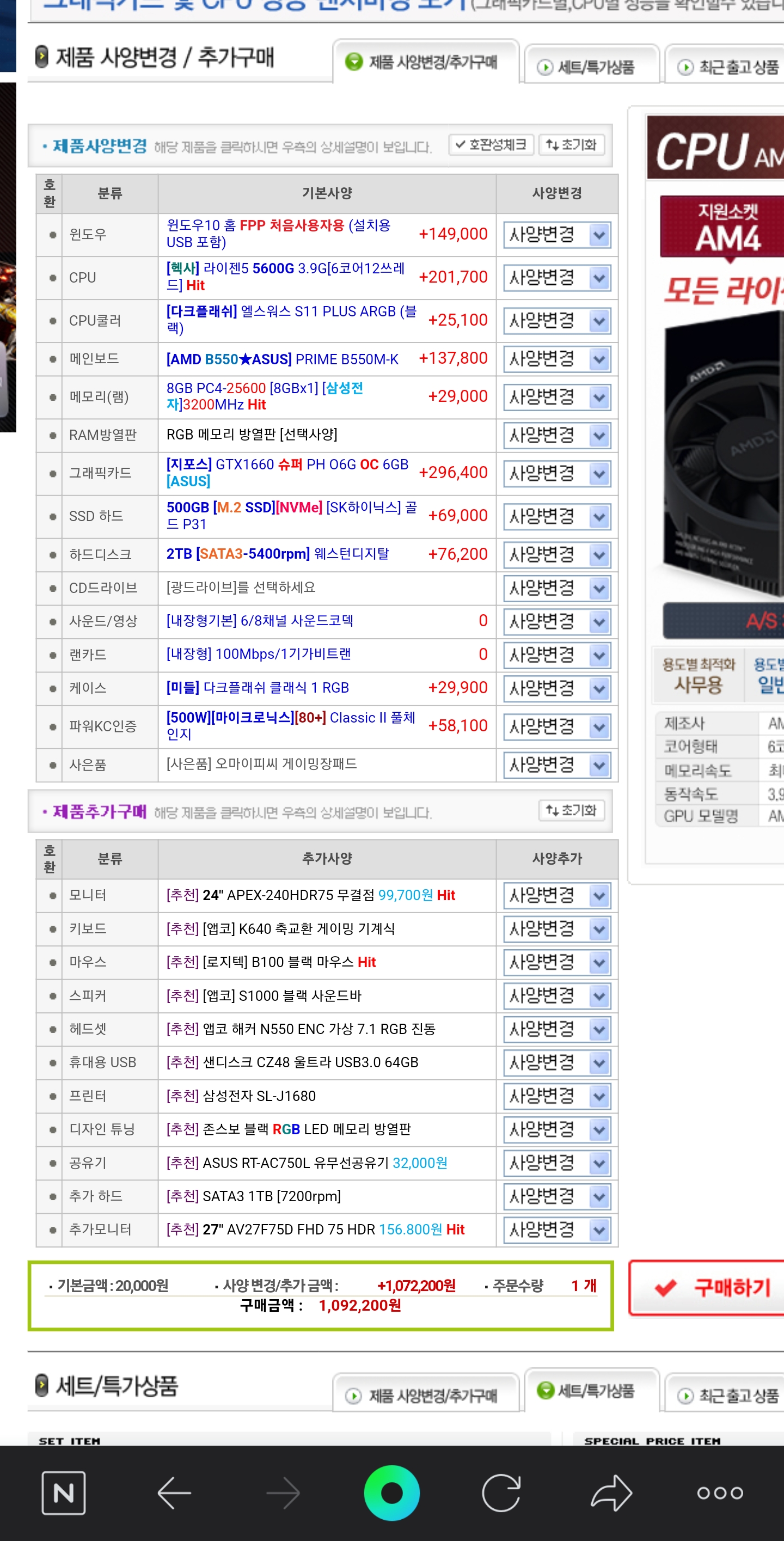Viewport: 784px width, 1541px height.
Task: Select upper 제품 사양변경/추가구매 tab
Action: 425,62
